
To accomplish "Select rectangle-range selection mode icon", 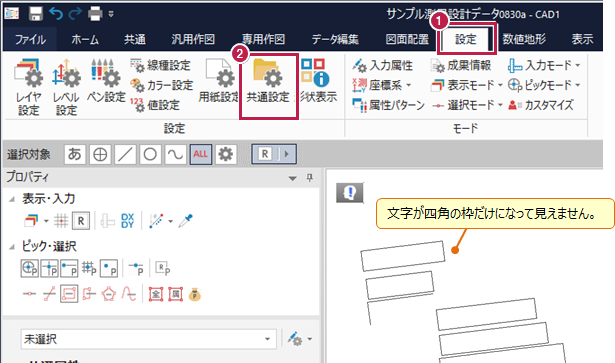I will click(69, 294).
